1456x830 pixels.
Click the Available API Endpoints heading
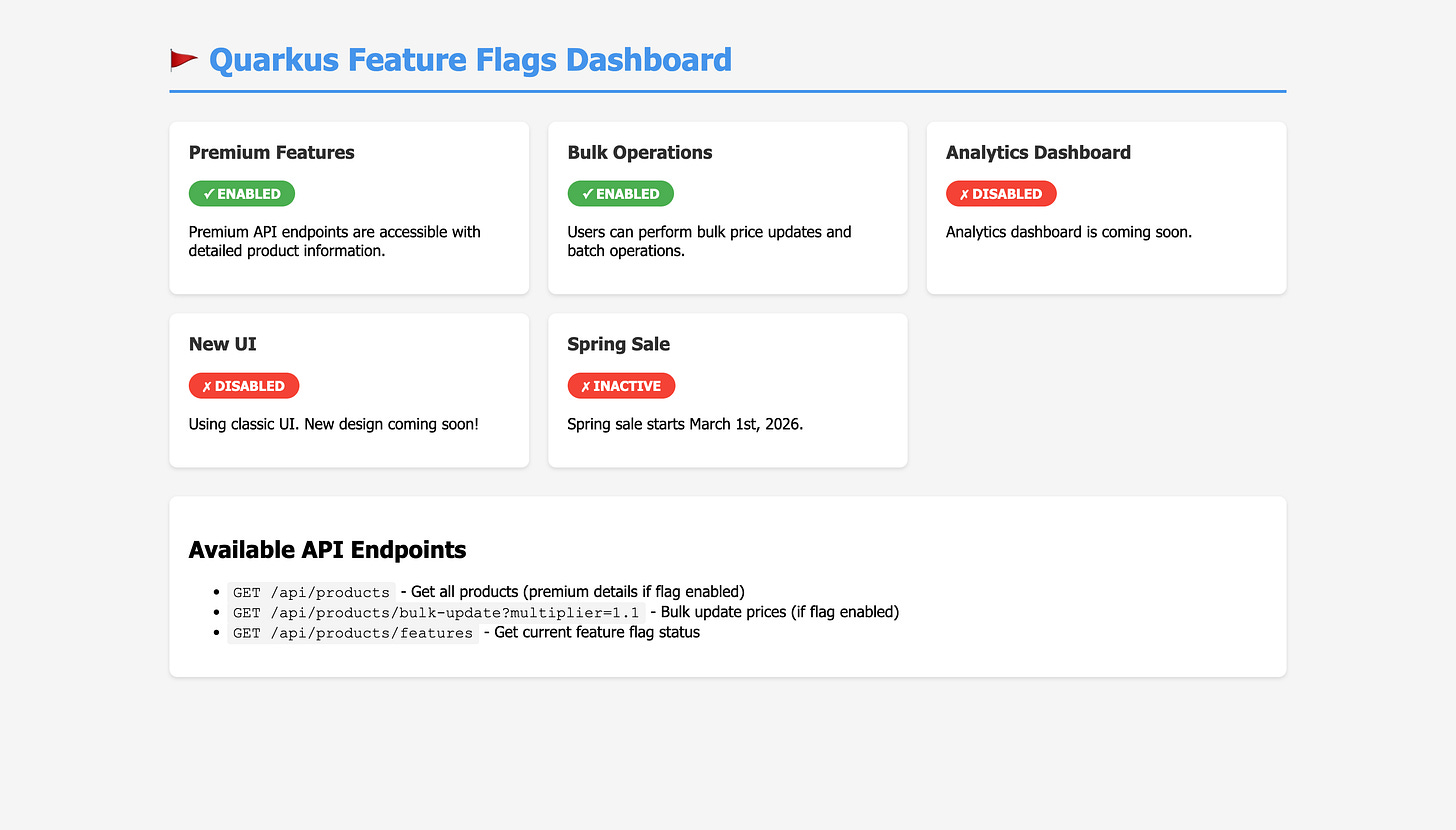coord(327,550)
